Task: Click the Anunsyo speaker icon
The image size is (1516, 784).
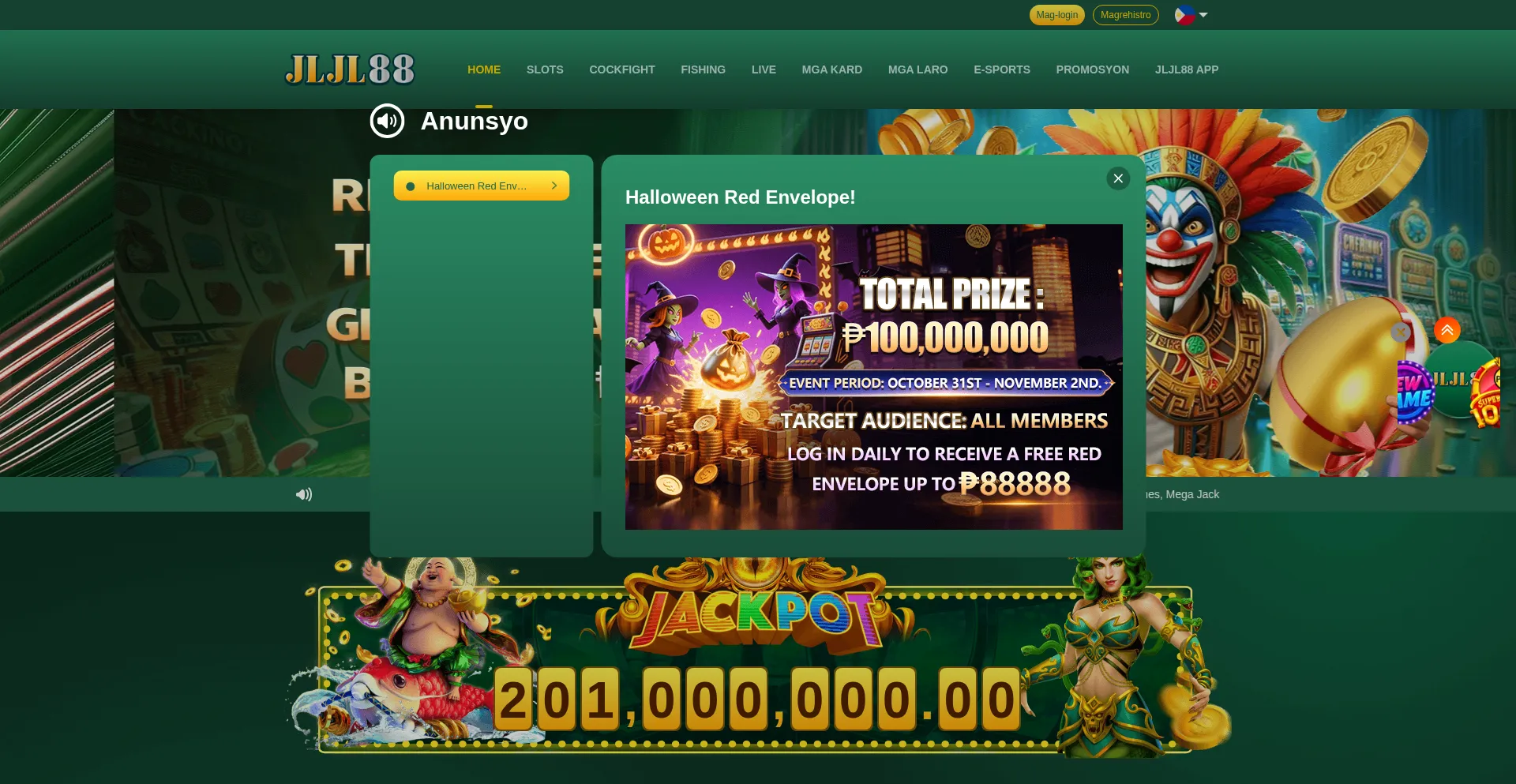Action: pos(387,121)
